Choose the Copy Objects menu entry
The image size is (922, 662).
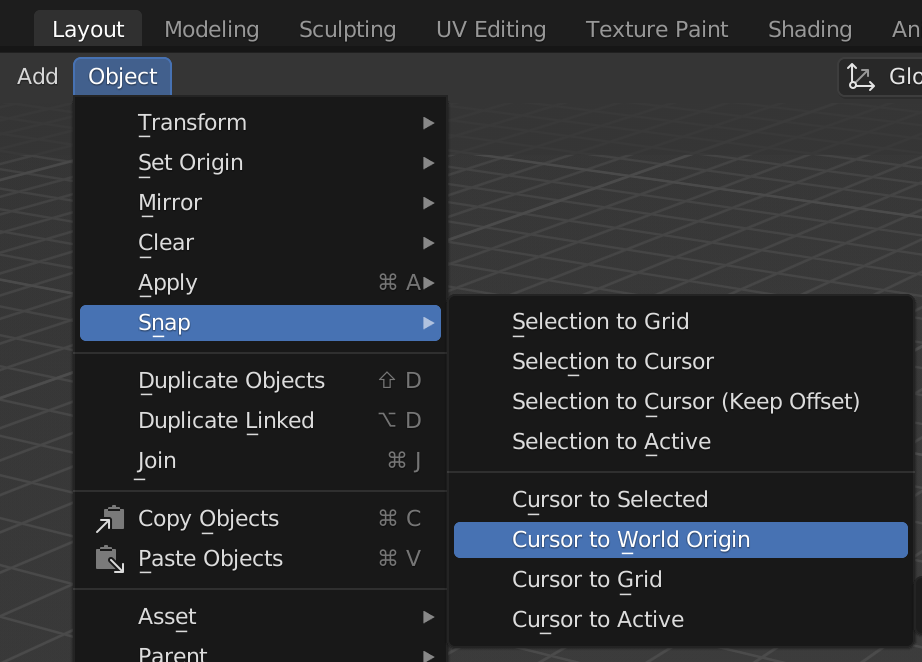pos(260,519)
